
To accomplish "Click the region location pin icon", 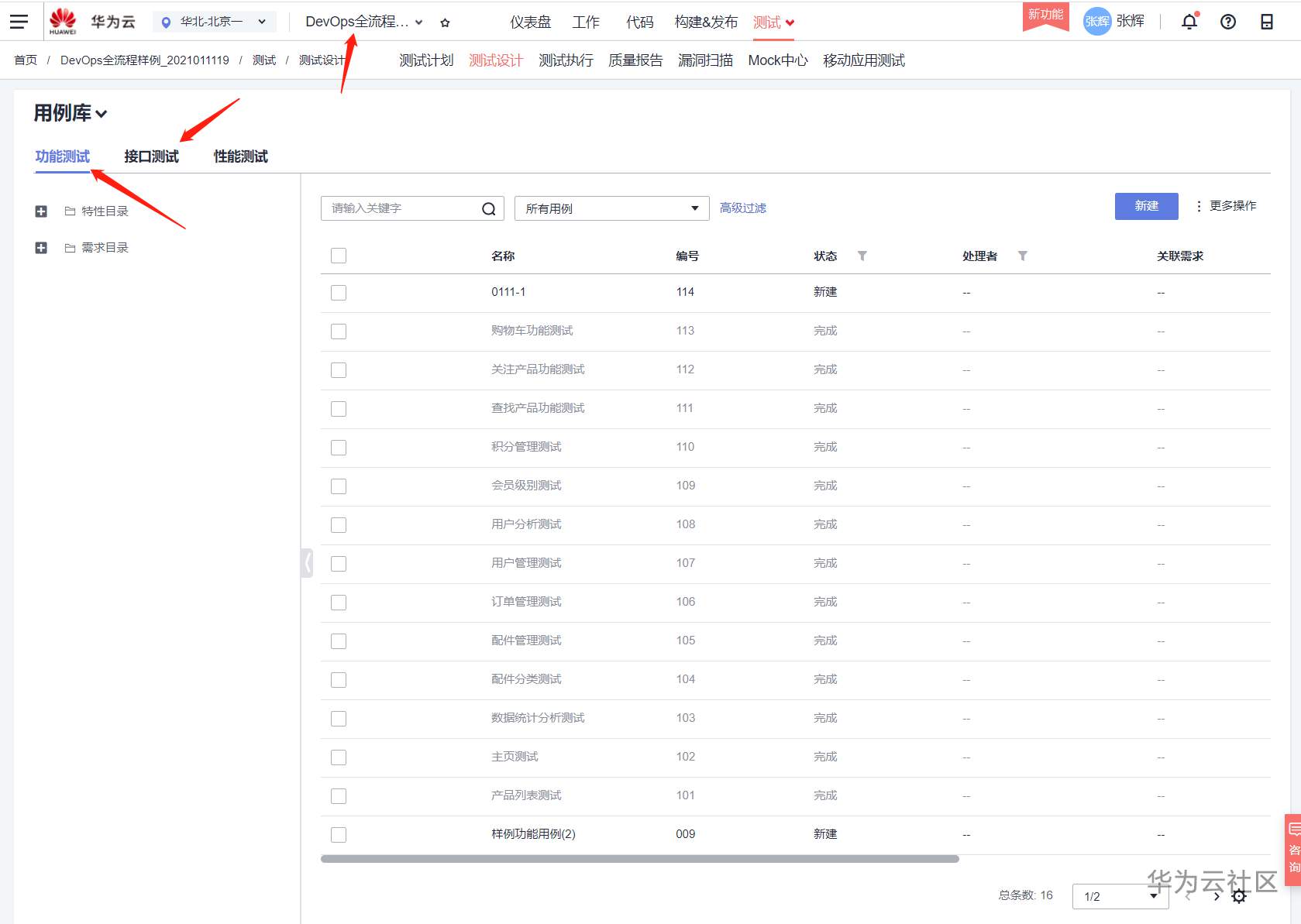I will click(x=165, y=22).
